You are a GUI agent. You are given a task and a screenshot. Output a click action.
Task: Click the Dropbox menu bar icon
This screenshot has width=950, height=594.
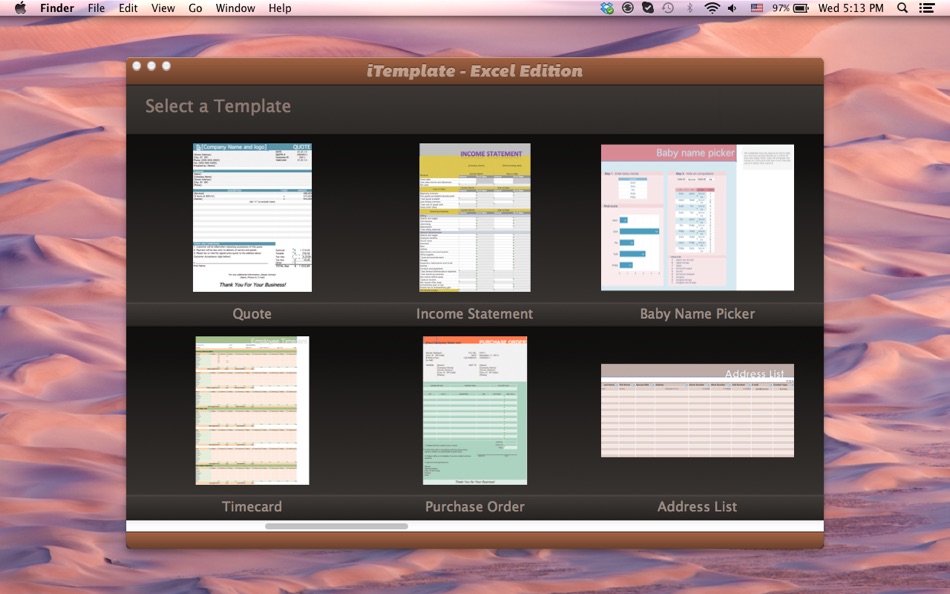pos(607,8)
